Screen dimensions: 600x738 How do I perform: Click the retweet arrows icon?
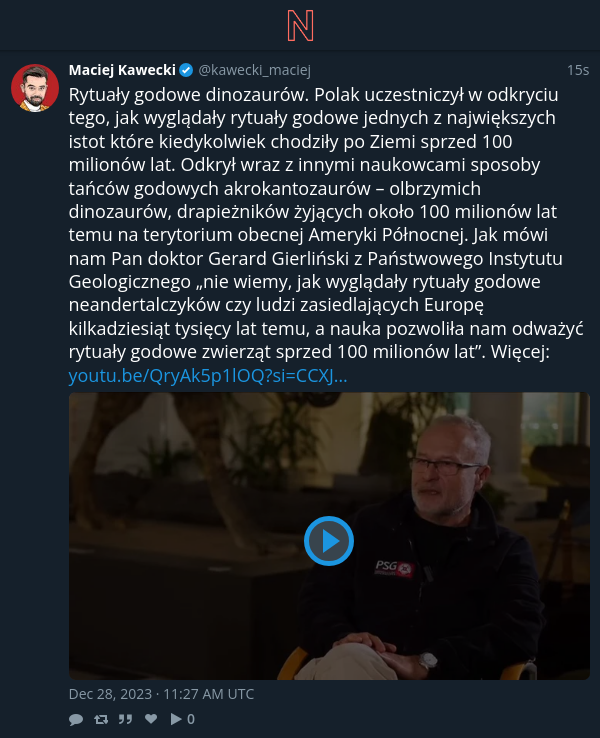tap(101, 719)
